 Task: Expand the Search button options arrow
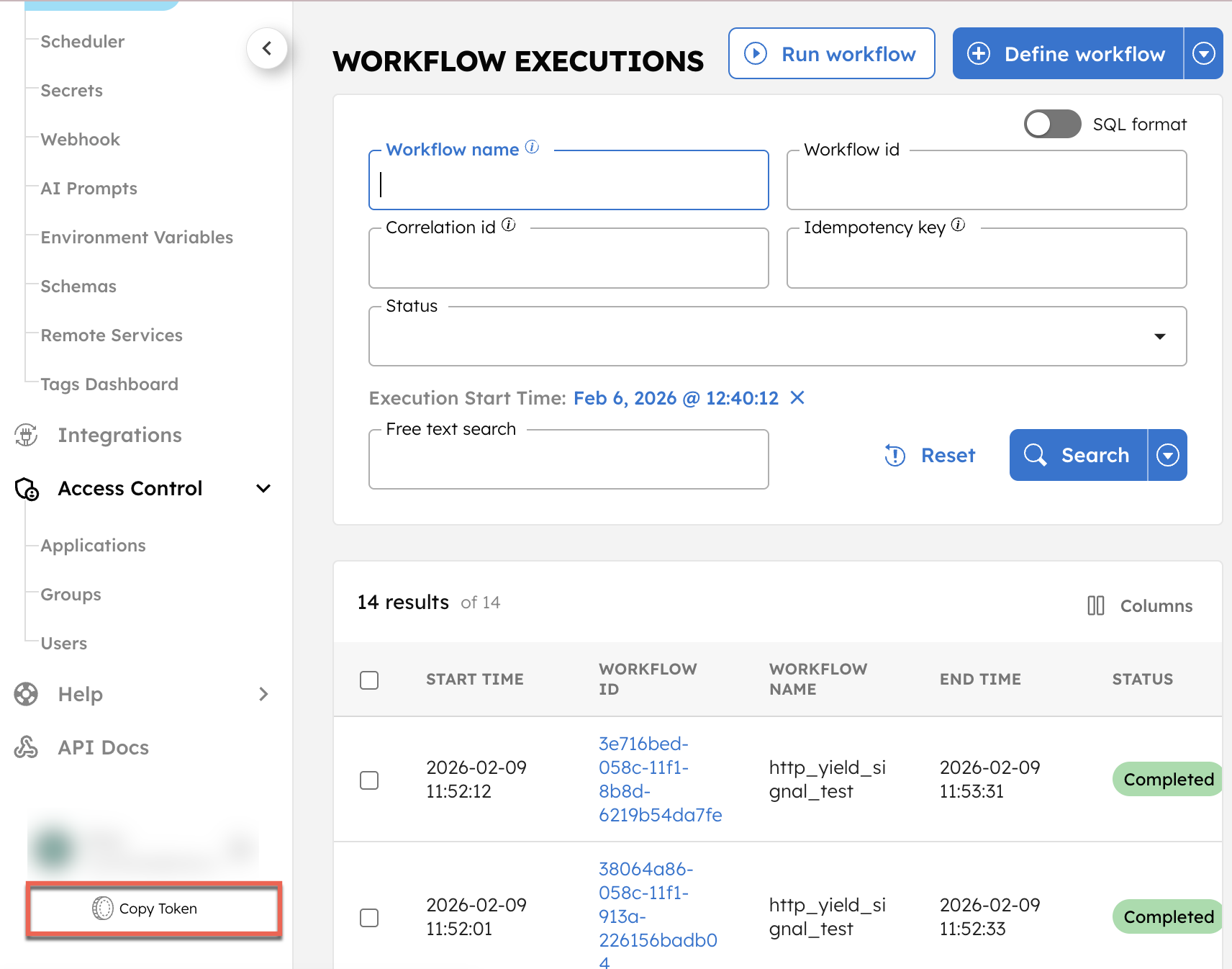[1167, 455]
